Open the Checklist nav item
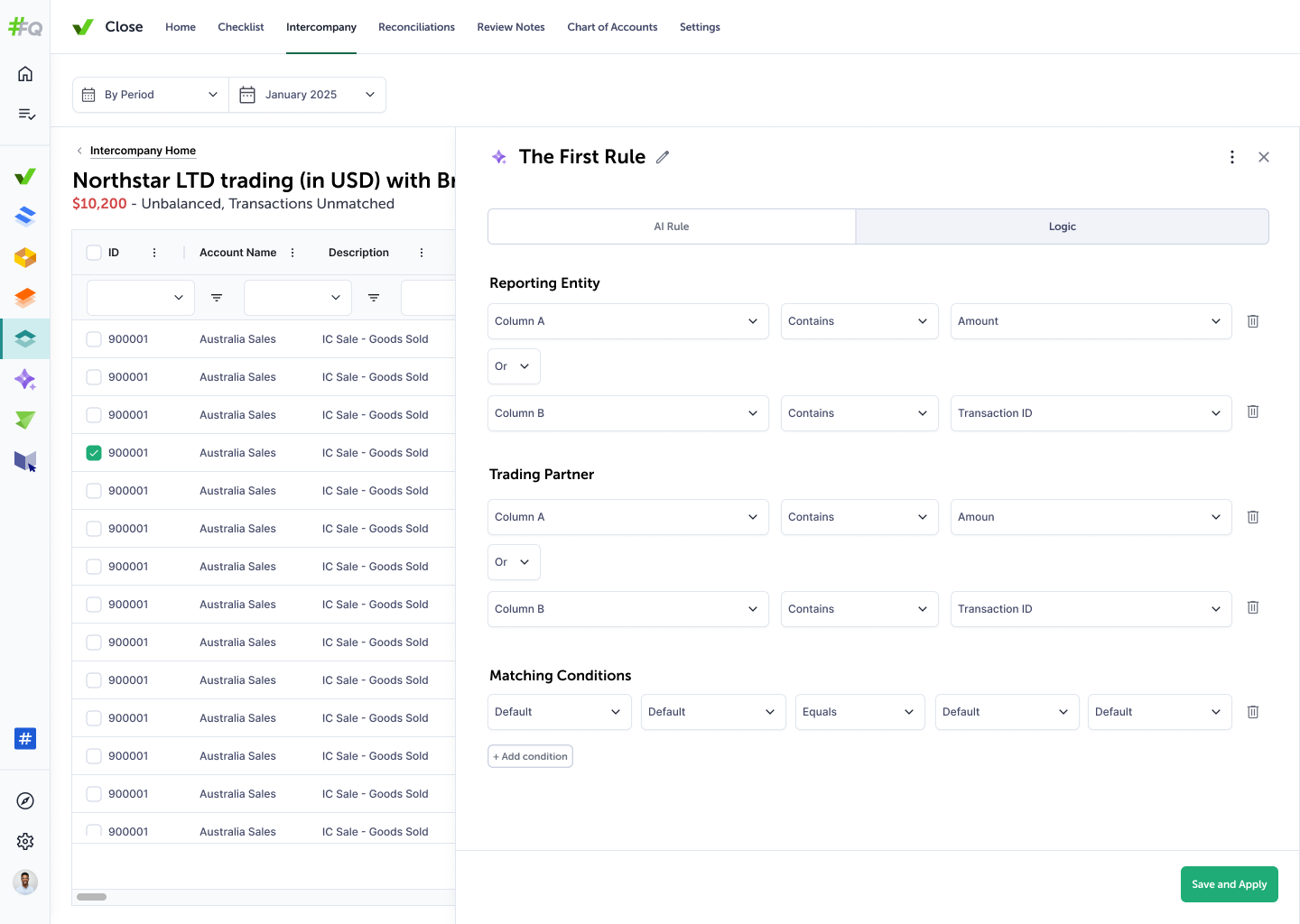 [x=241, y=27]
